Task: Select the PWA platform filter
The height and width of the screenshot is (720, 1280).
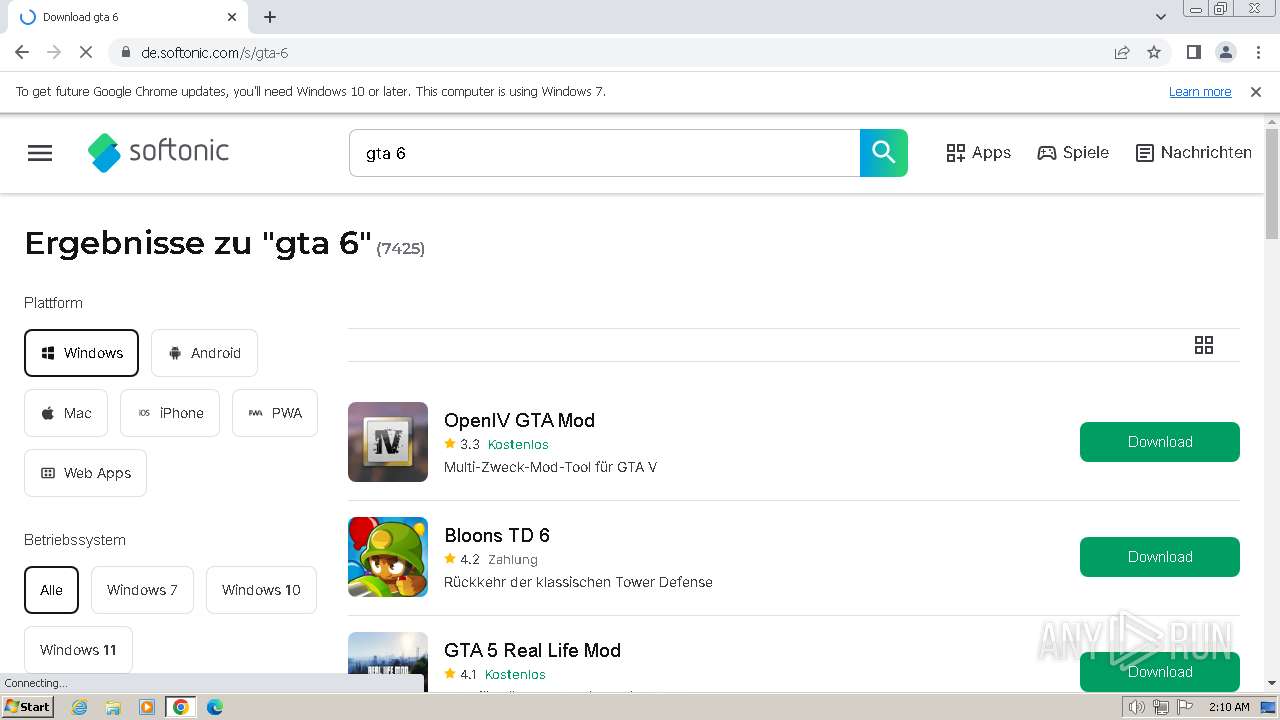Action: tap(275, 413)
